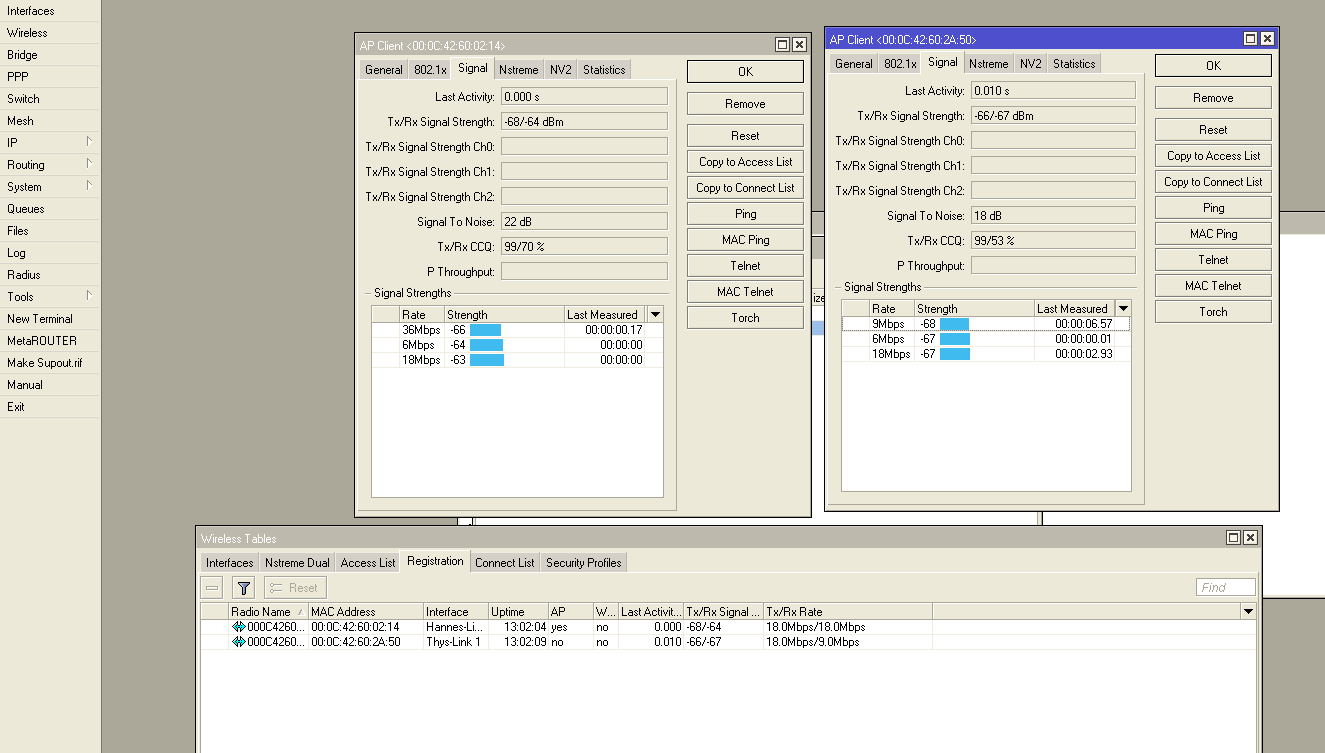Select the registration row icon for Thys-Link 1
This screenshot has height=753, width=1325.
(238, 642)
